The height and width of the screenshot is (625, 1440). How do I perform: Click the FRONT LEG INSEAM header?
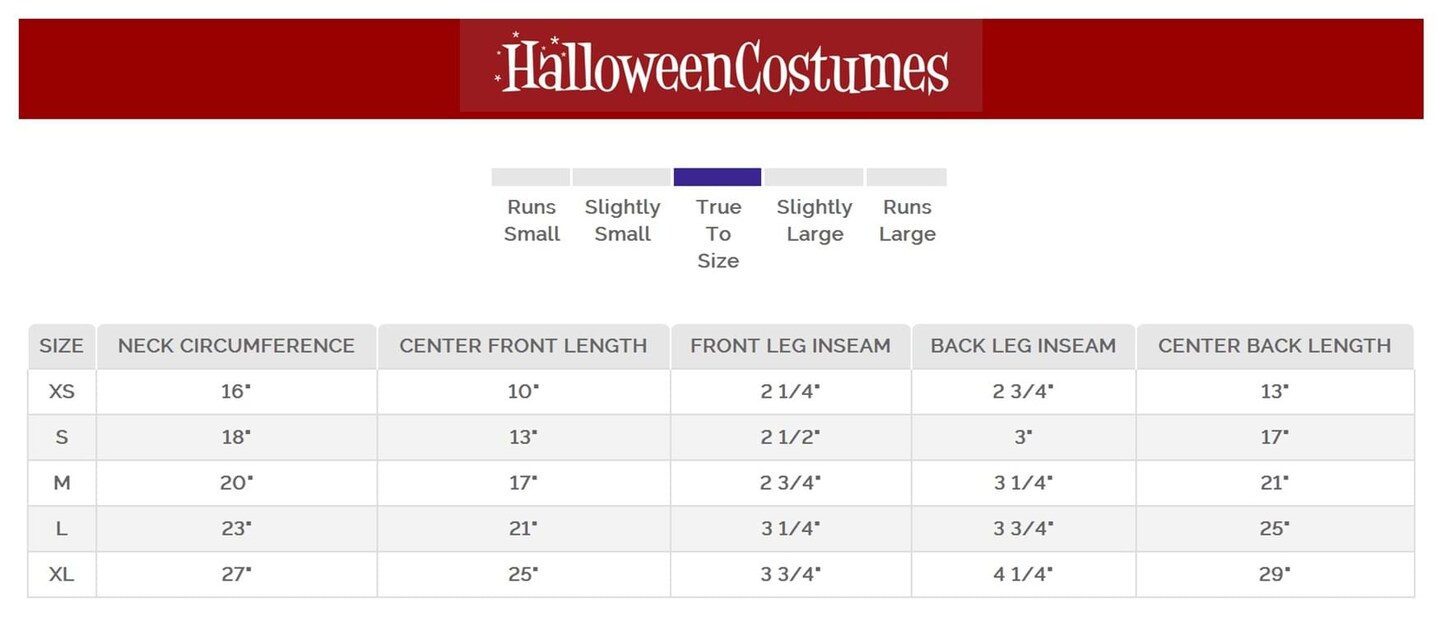790,346
